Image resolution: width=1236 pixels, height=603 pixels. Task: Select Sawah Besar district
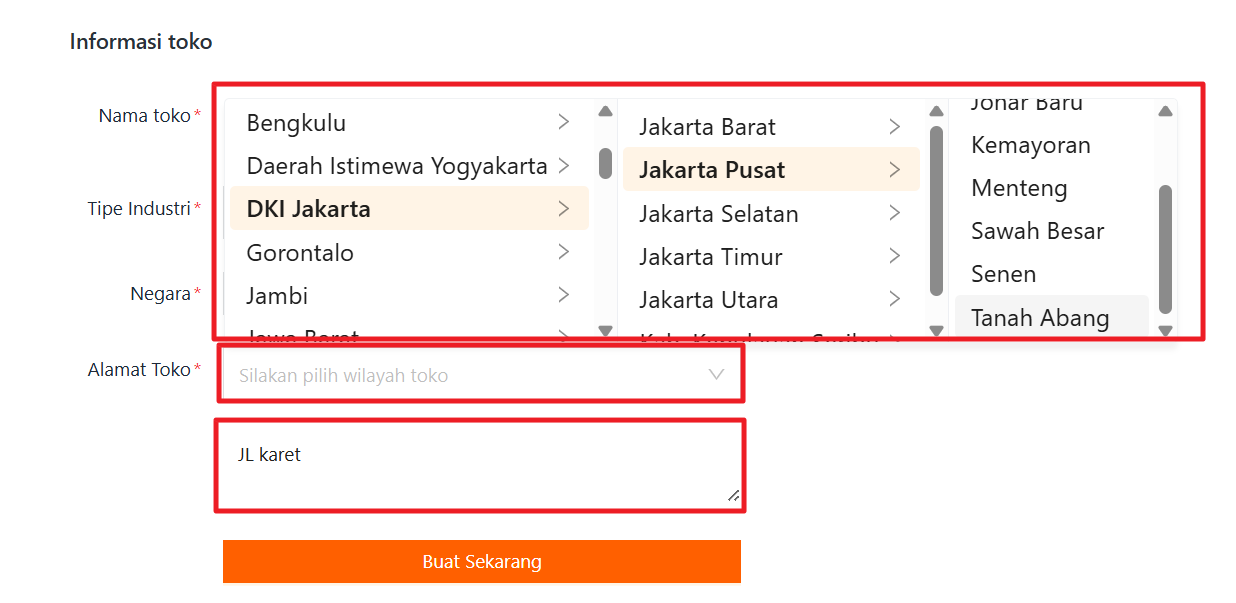pyautogui.click(x=1038, y=231)
